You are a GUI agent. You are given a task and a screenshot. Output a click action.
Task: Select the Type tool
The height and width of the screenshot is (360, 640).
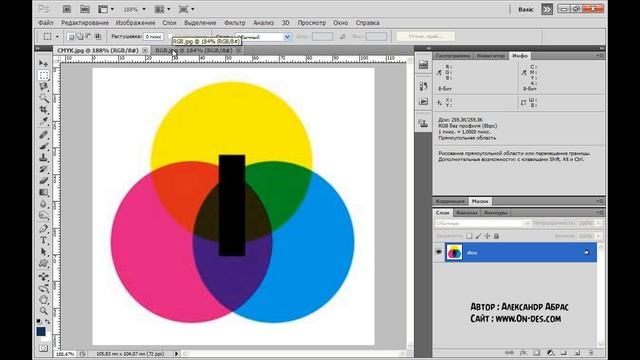(x=44, y=240)
